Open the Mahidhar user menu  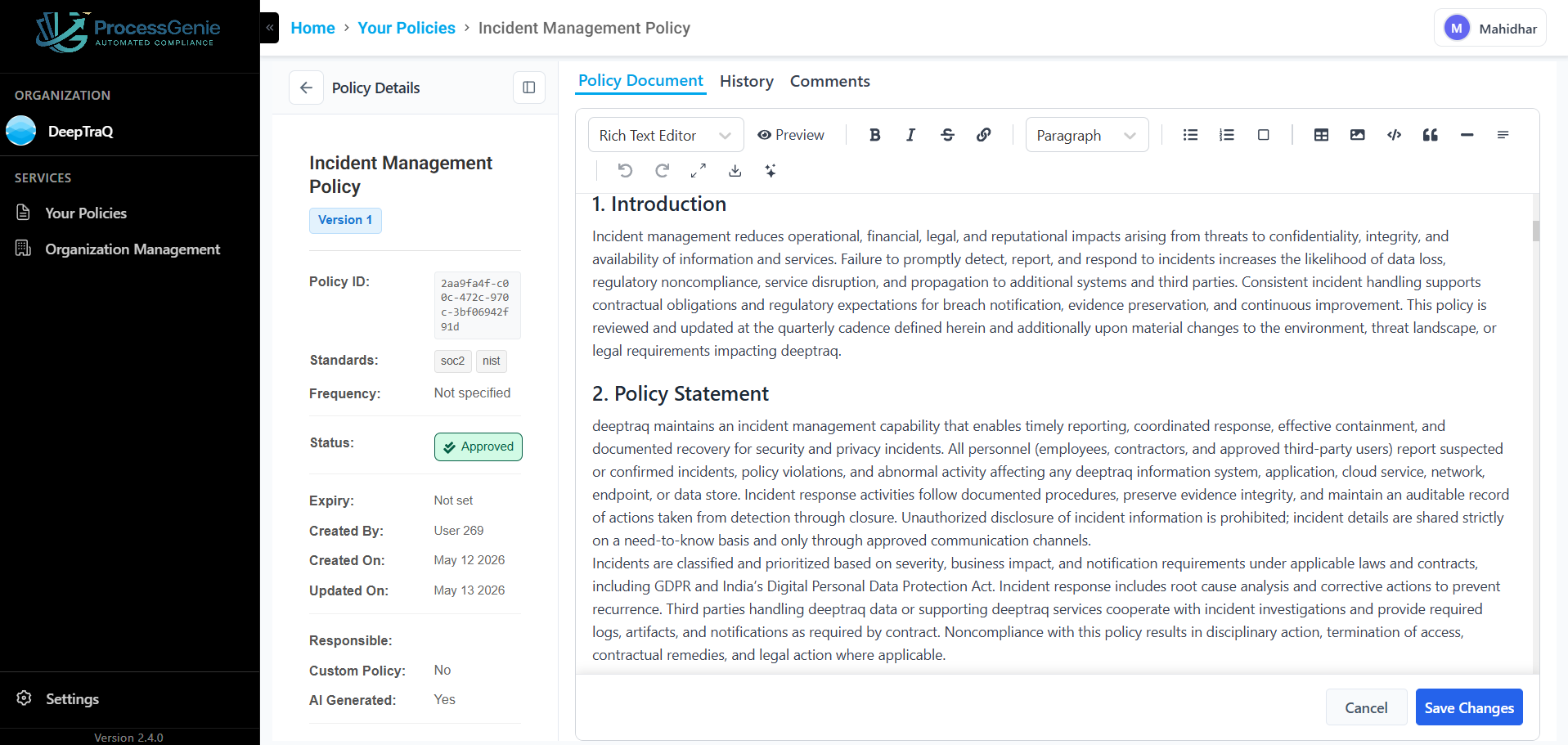pos(1489,28)
